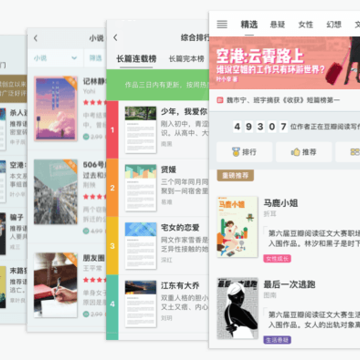Select the 长篇连载榜 ranking tab
360x360 pixels.
pos(136,59)
